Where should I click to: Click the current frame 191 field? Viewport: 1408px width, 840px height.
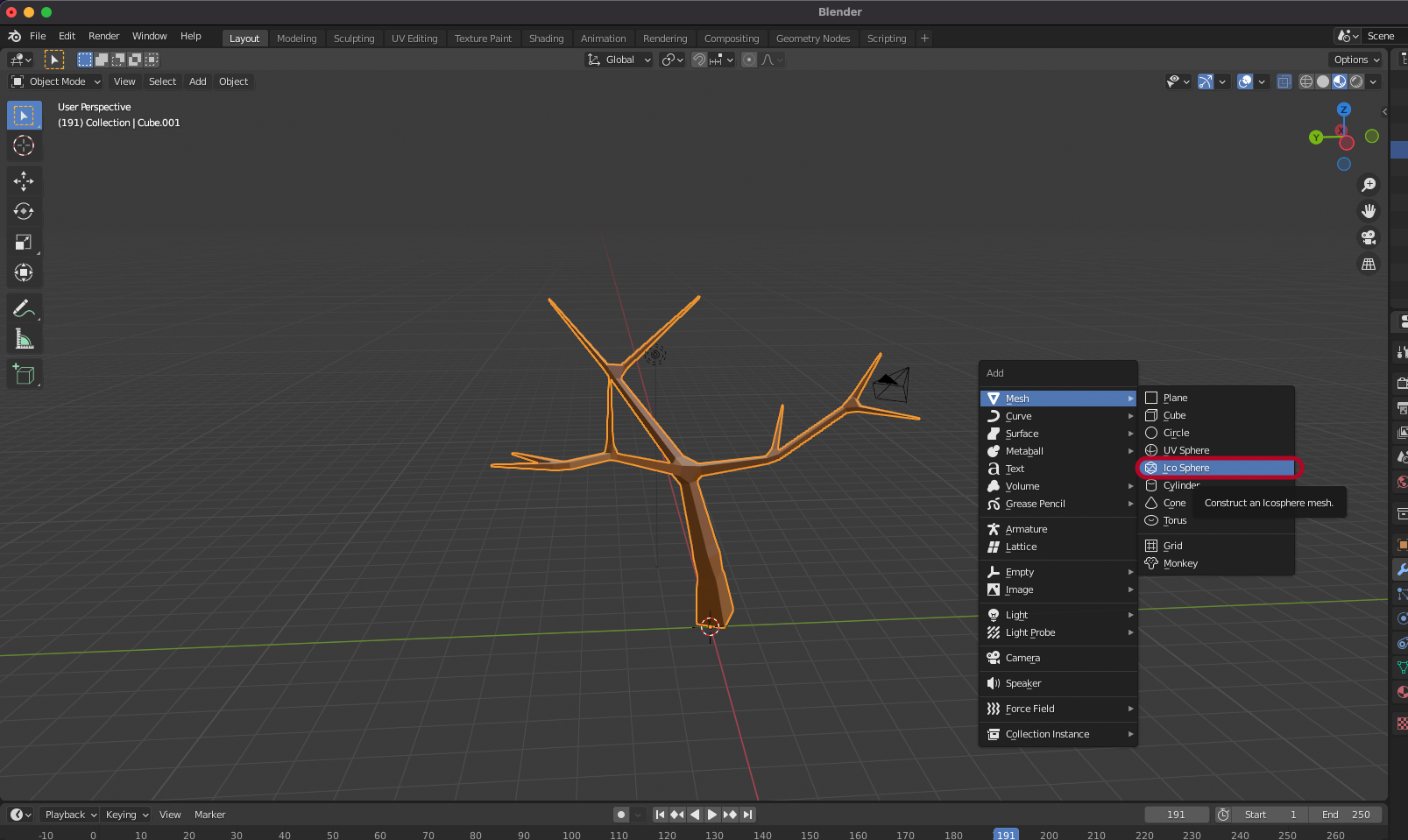coord(1176,815)
